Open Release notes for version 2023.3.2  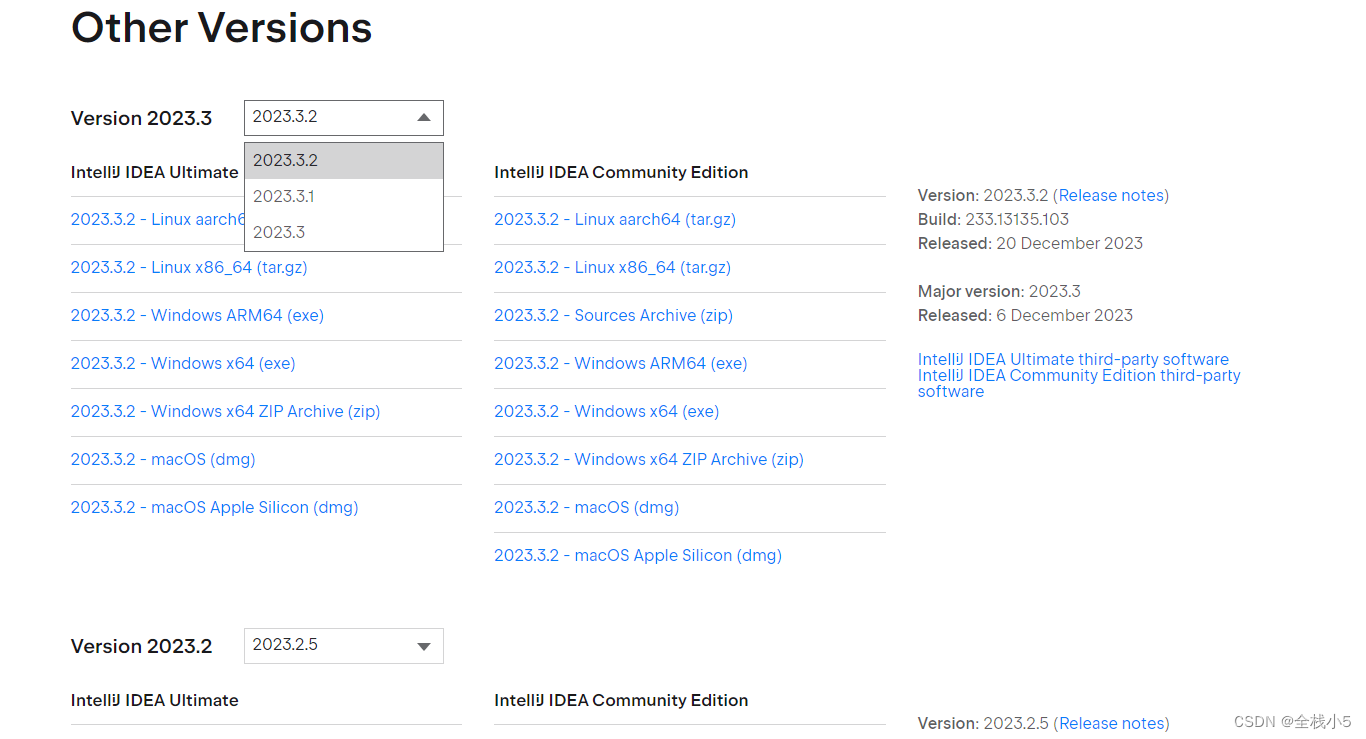(1111, 196)
